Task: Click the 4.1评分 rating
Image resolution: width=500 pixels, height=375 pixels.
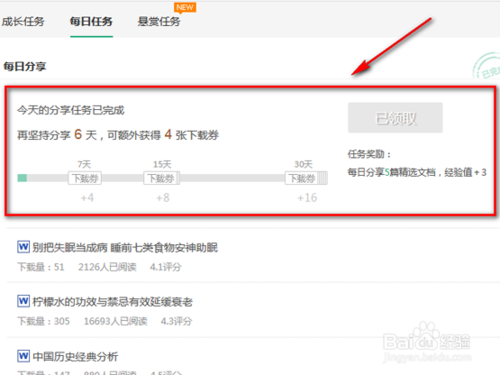Action: [x=166, y=267]
